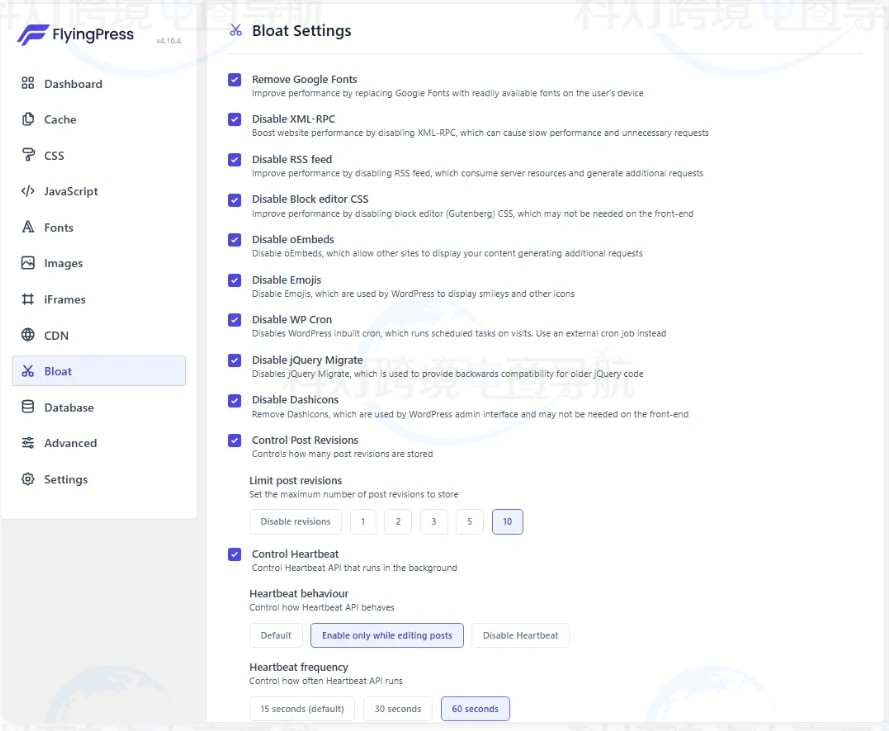Click the Dashboard grid icon in sidebar

coord(28,84)
